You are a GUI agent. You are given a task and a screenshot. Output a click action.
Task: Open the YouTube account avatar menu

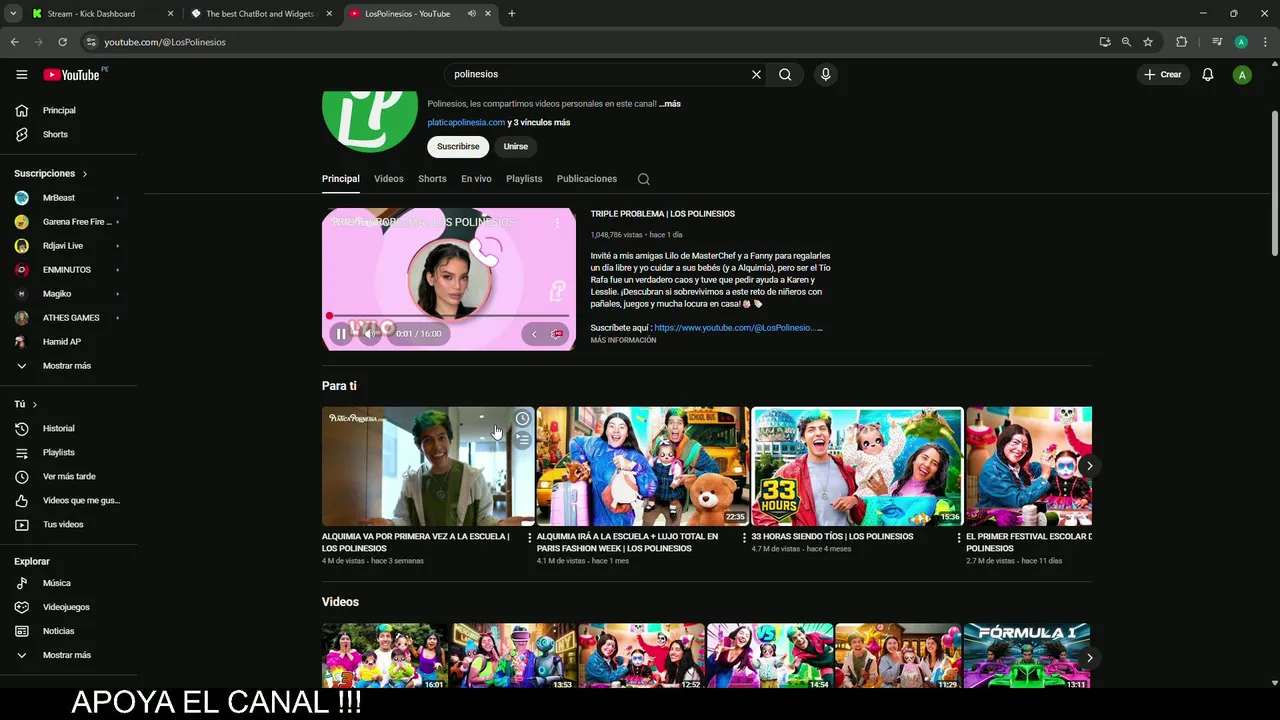pyautogui.click(x=1241, y=74)
